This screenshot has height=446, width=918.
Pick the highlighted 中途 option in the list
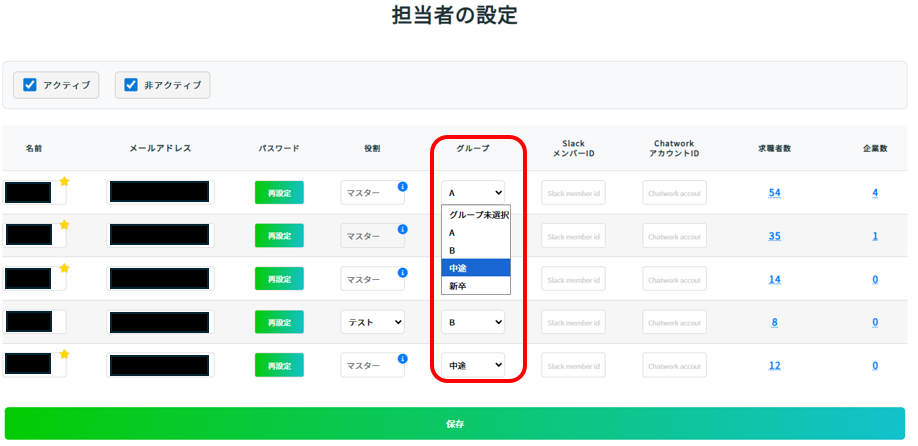click(x=457, y=268)
